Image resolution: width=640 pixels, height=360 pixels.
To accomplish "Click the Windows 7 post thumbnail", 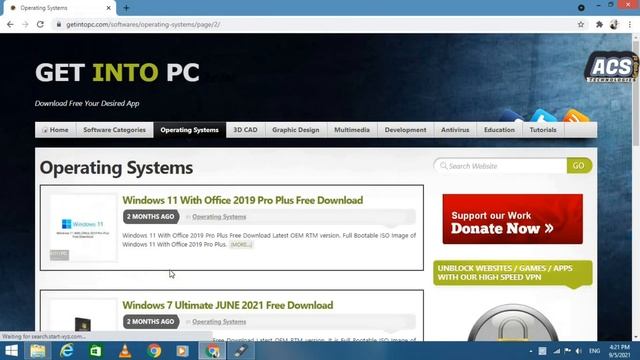I will [83, 320].
